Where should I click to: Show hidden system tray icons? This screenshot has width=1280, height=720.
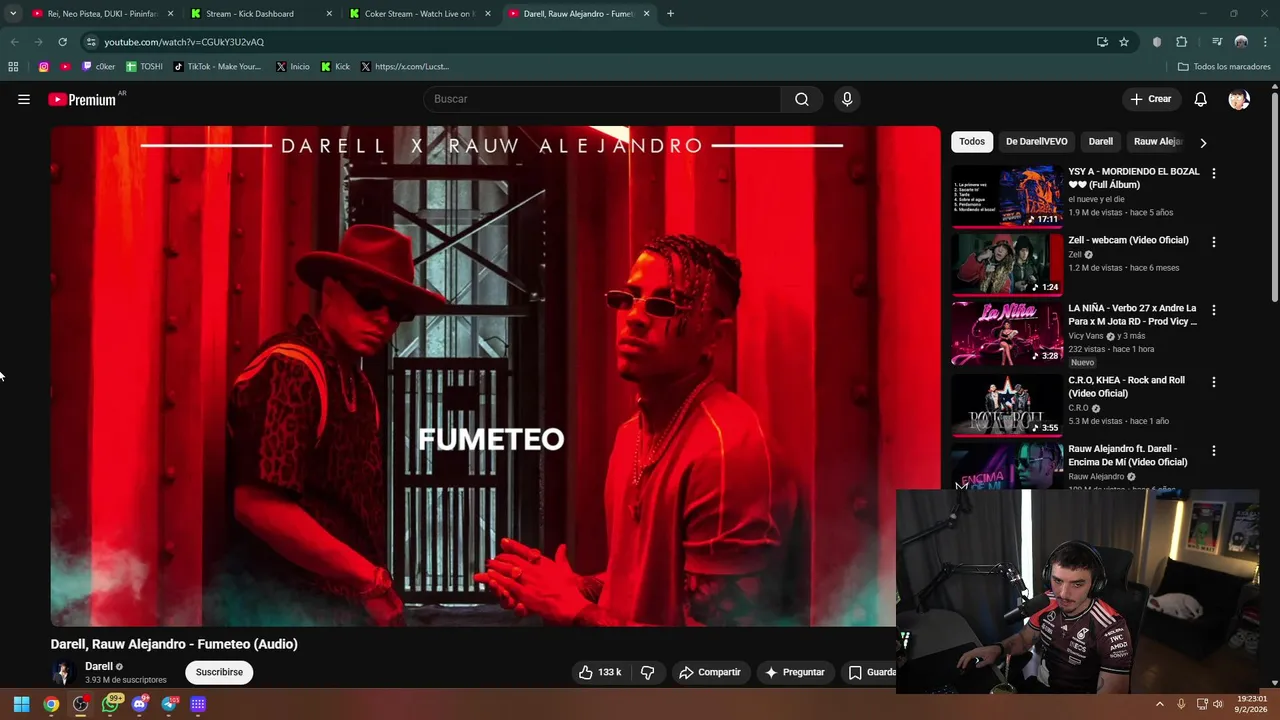[x=1160, y=704]
